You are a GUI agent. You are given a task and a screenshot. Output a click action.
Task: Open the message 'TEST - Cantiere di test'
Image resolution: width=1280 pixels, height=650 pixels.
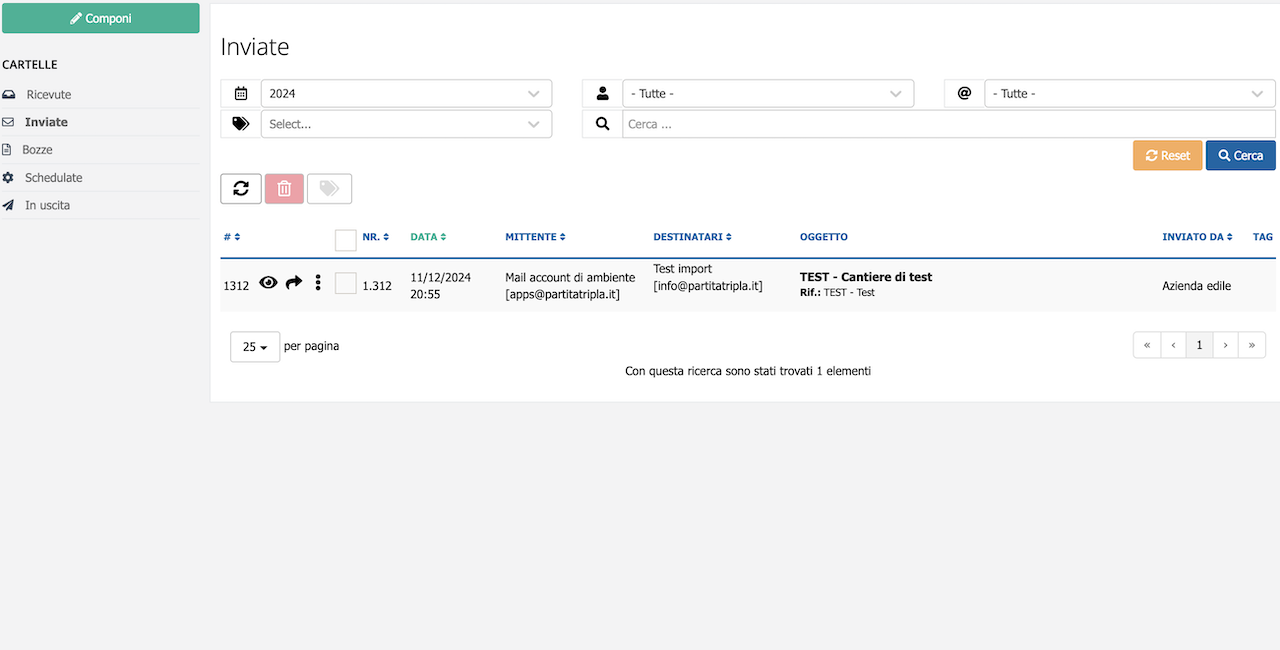click(x=866, y=277)
